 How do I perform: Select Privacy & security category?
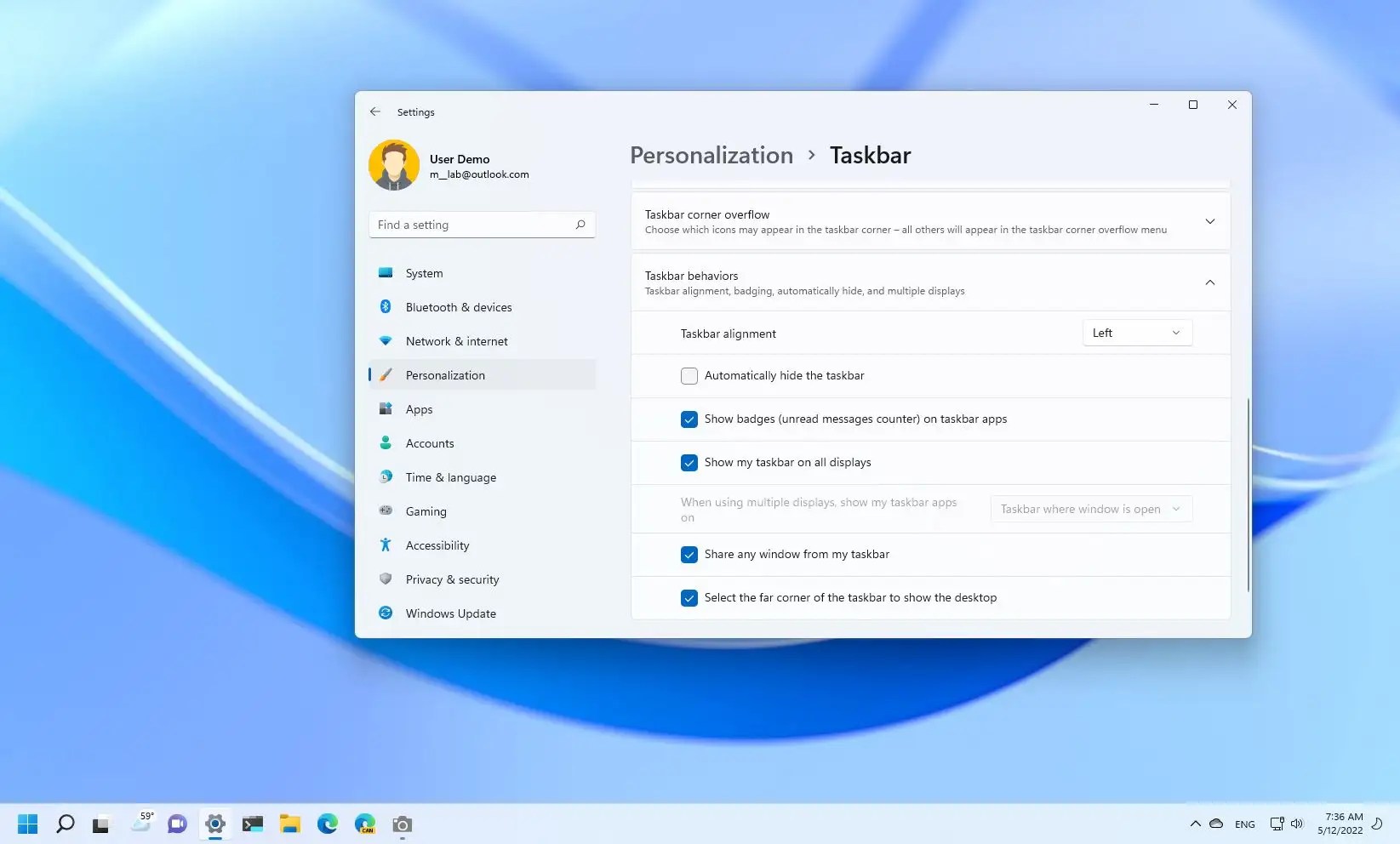tap(452, 579)
